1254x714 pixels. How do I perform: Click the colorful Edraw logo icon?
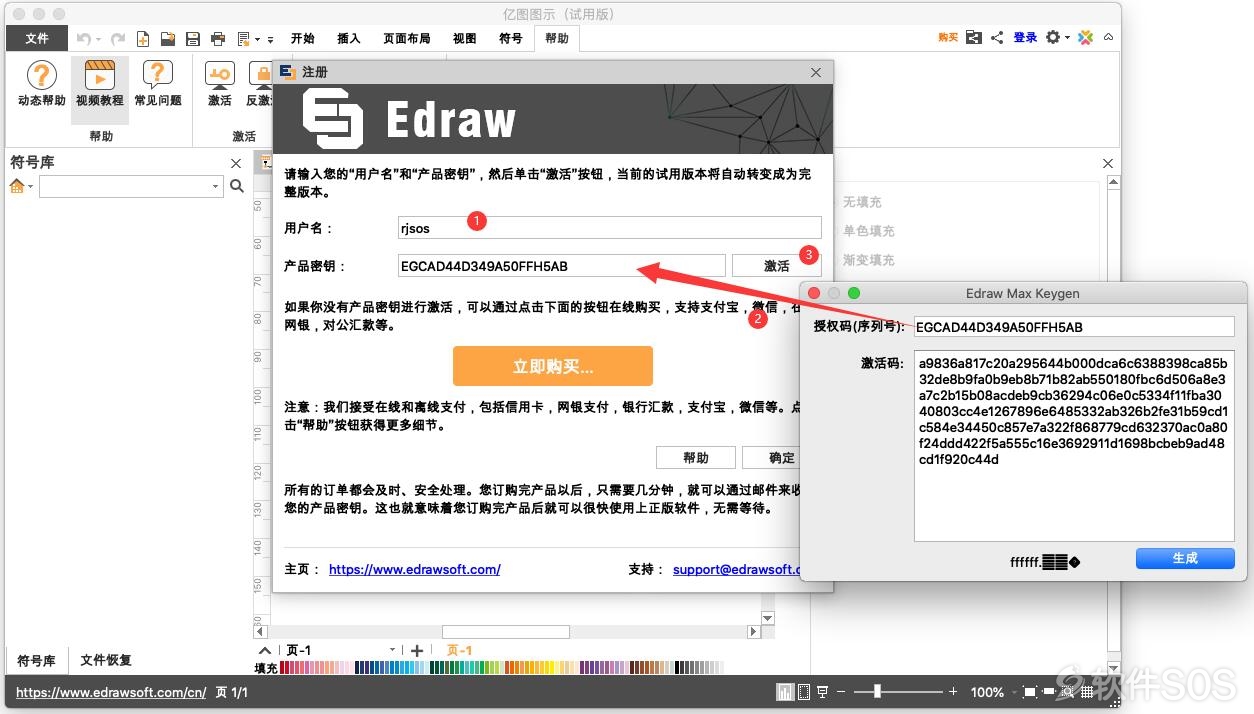(1088, 37)
